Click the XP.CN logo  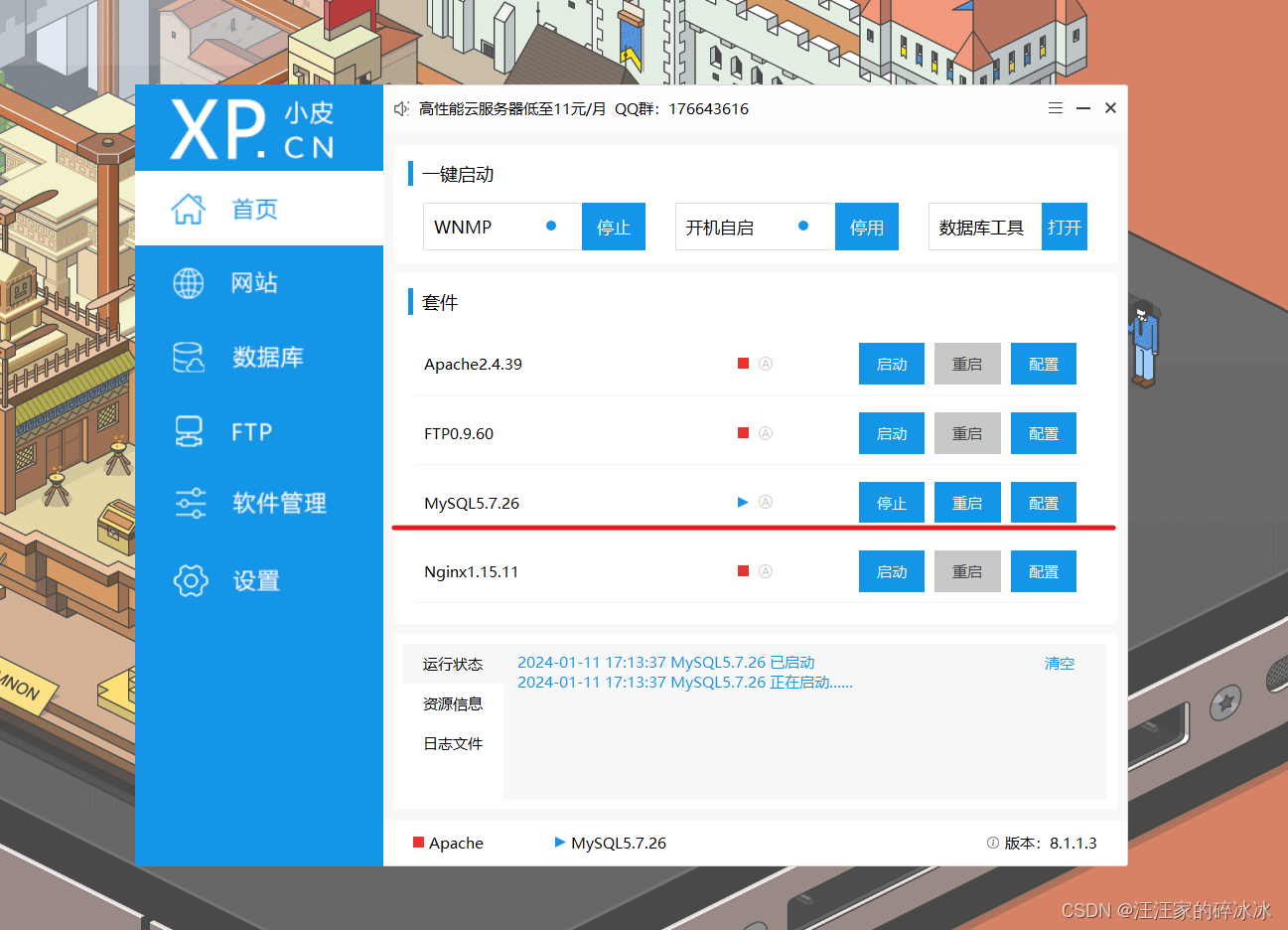(x=253, y=129)
